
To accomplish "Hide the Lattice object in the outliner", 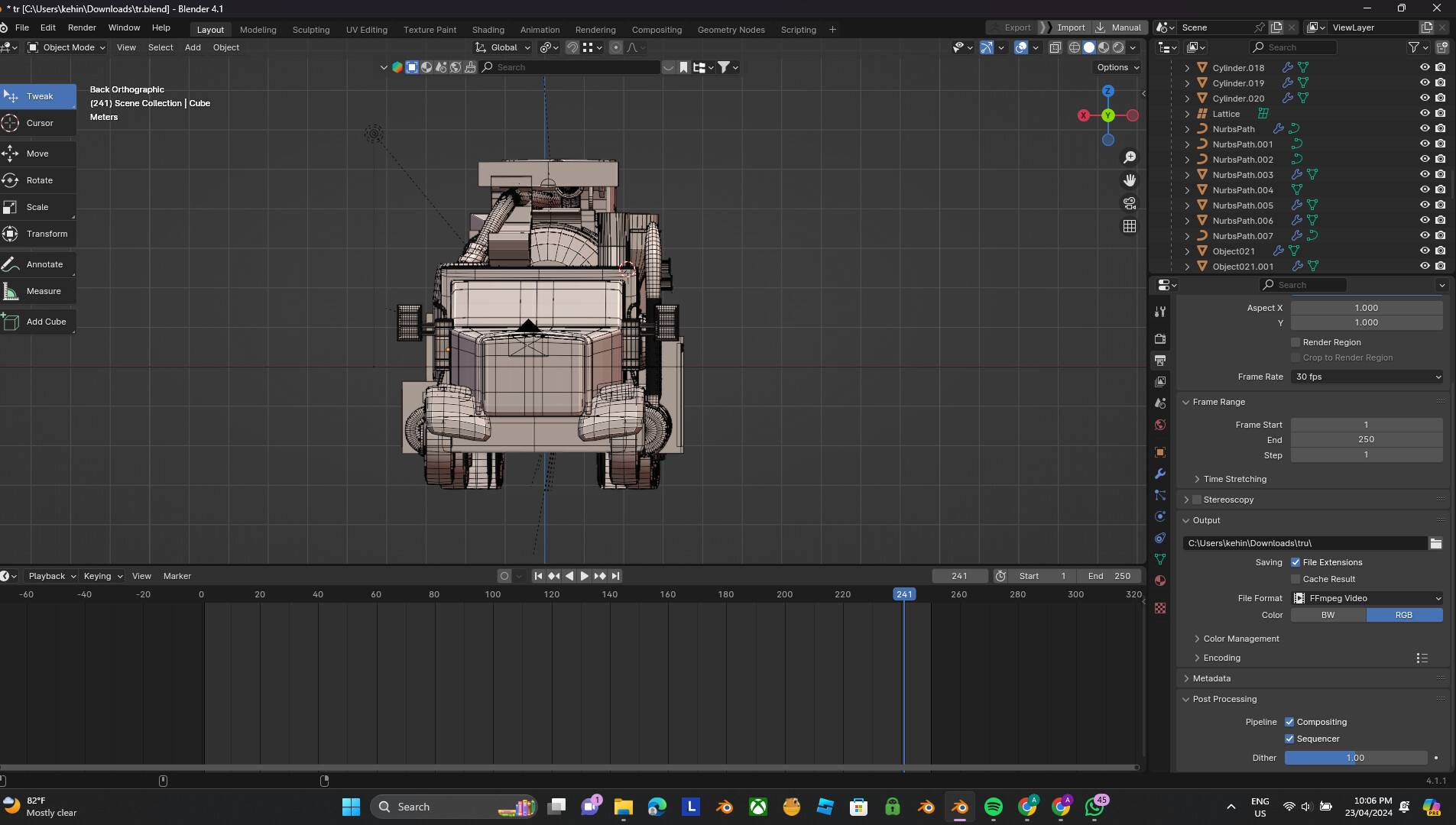I will point(1424,113).
